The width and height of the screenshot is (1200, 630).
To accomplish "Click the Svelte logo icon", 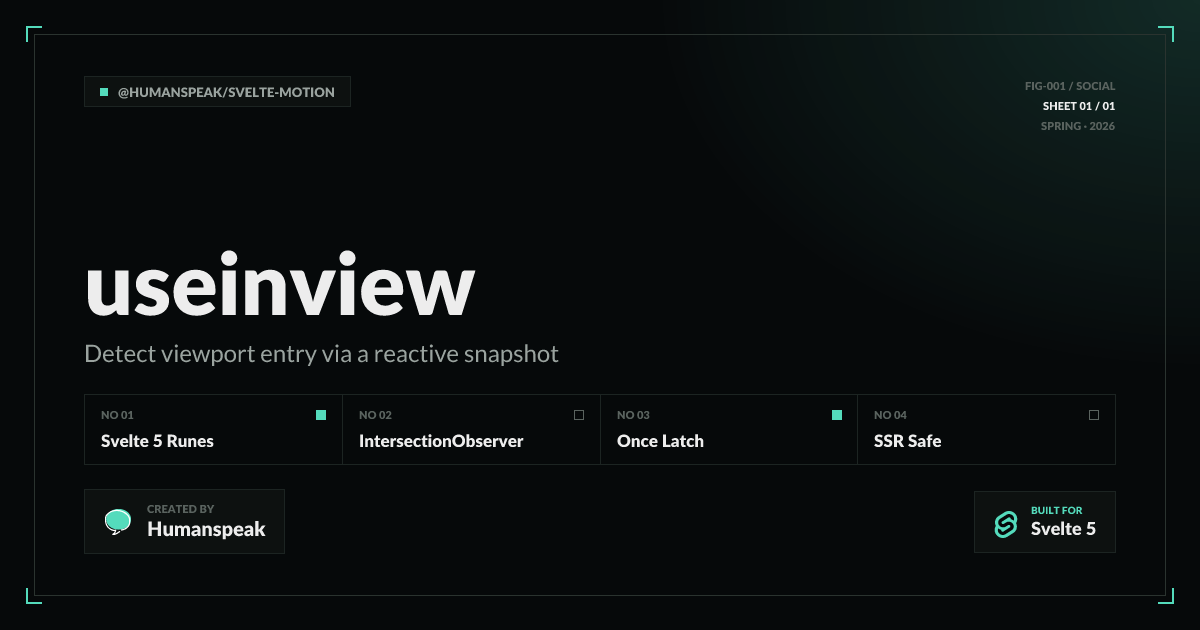I will (1005, 523).
